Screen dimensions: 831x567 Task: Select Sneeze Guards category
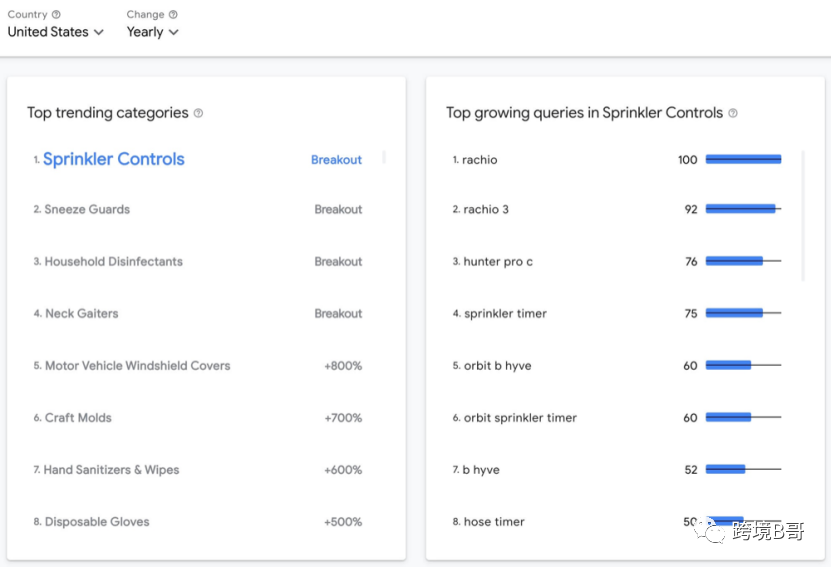[87, 210]
